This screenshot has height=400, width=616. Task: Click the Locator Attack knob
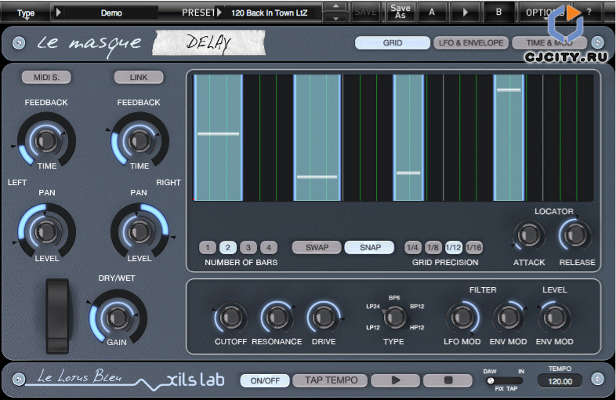point(529,235)
